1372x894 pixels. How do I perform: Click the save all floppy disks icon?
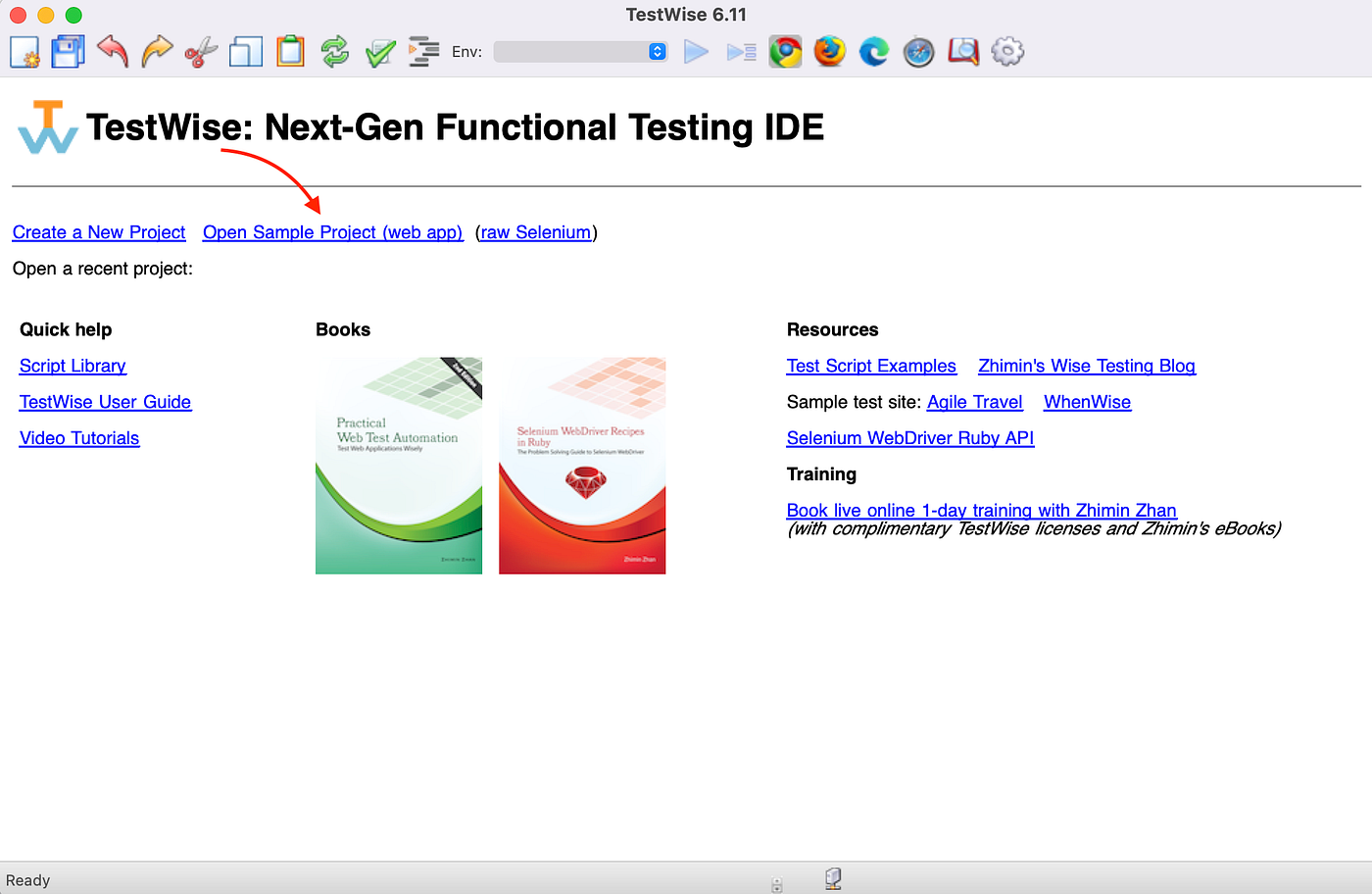point(69,52)
